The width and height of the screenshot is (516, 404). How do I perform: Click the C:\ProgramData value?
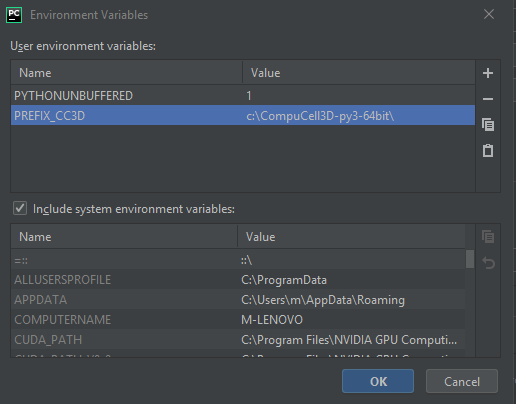click(284, 280)
